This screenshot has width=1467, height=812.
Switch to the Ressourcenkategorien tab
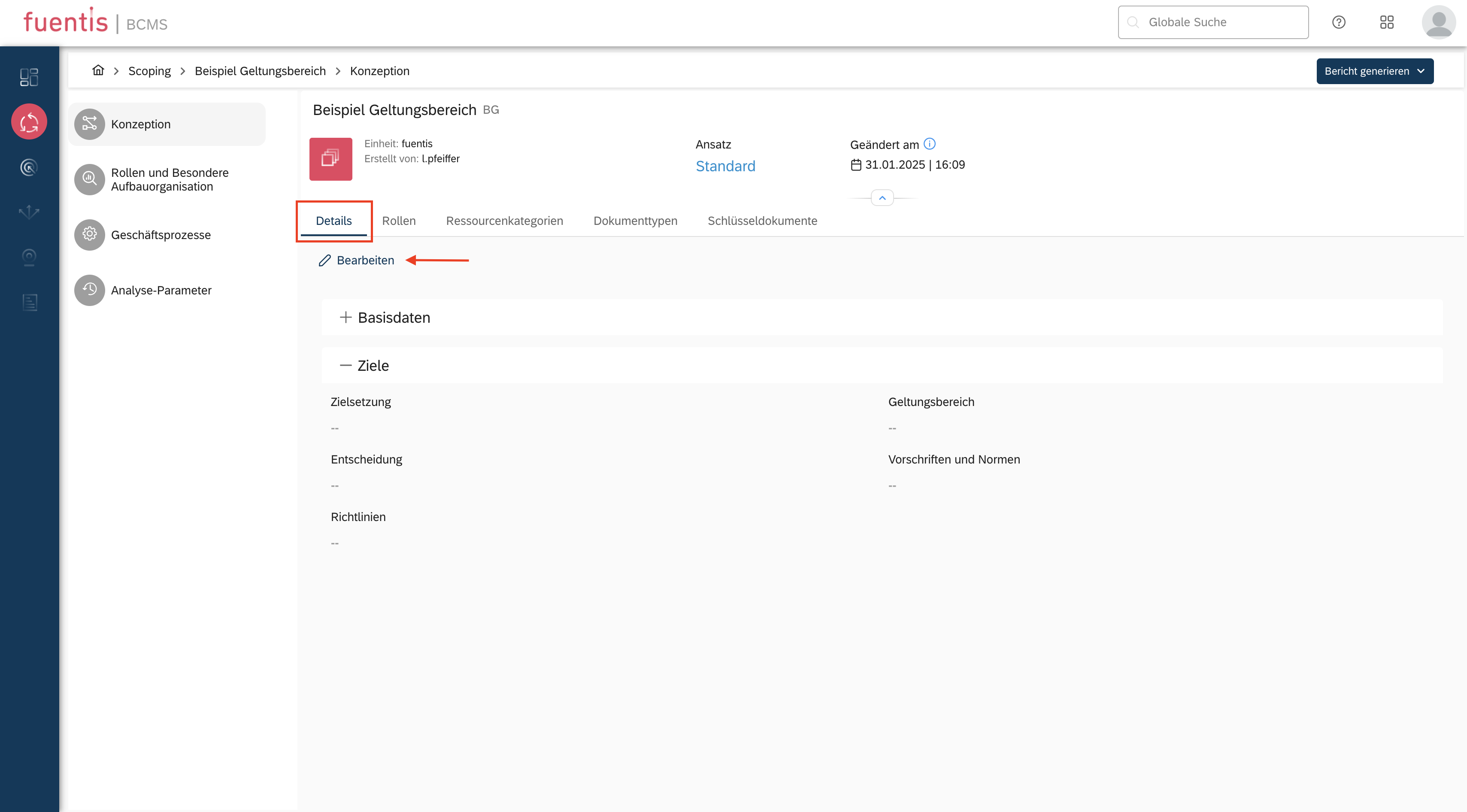[504, 221]
